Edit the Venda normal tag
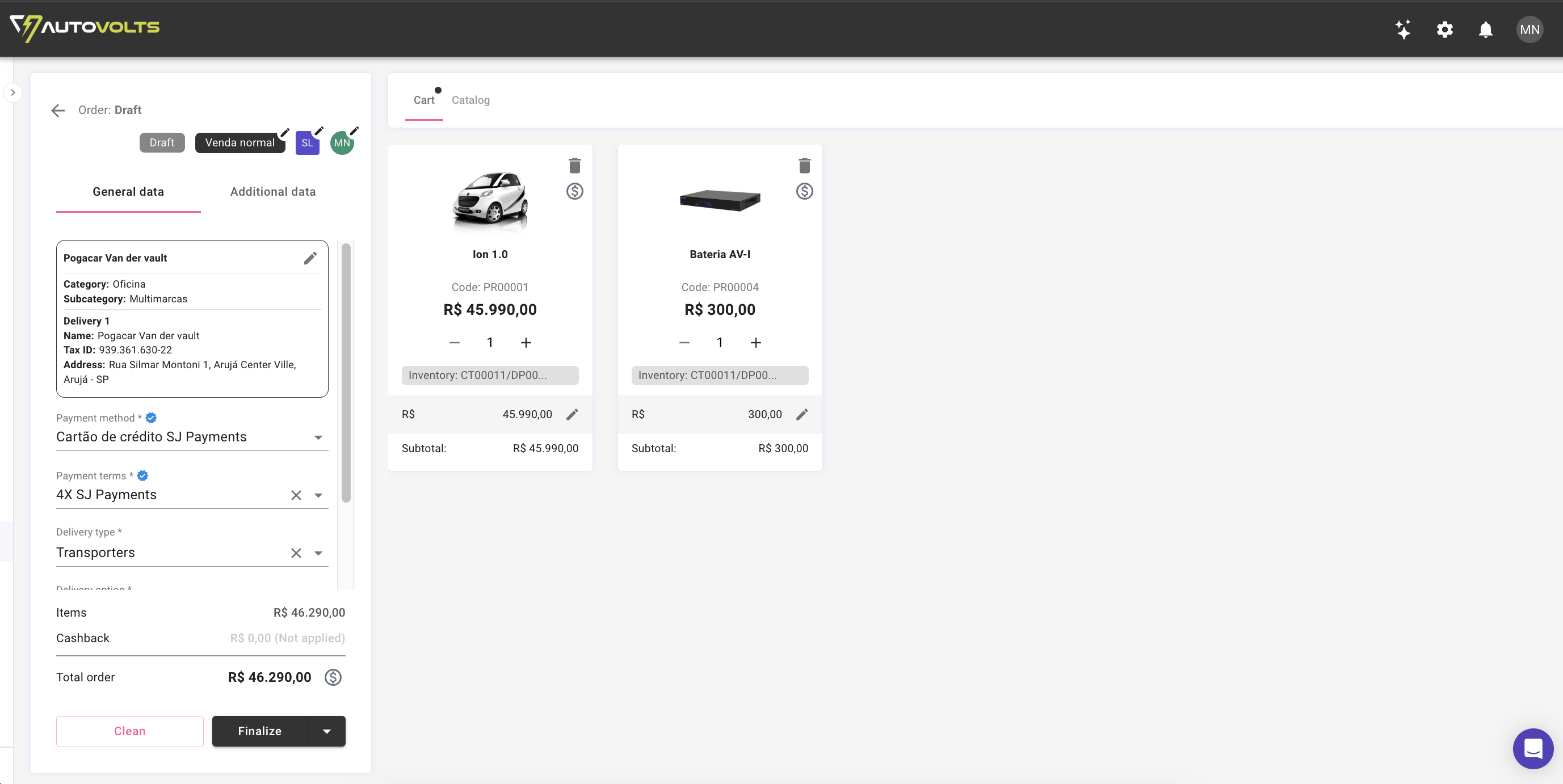1563x784 pixels. click(x=284, y=133)
